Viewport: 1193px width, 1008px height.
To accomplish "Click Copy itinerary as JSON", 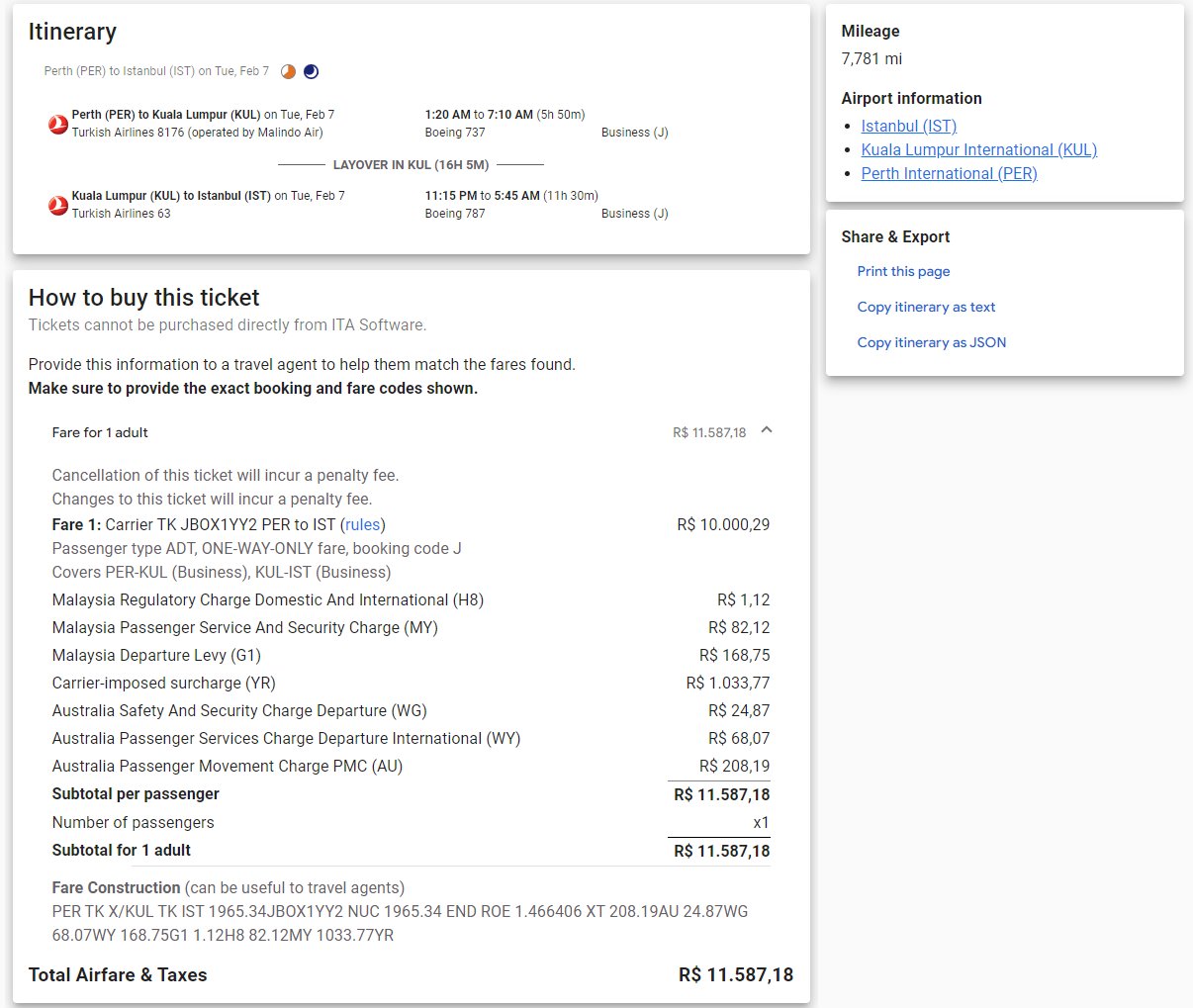I will (932, 342).
